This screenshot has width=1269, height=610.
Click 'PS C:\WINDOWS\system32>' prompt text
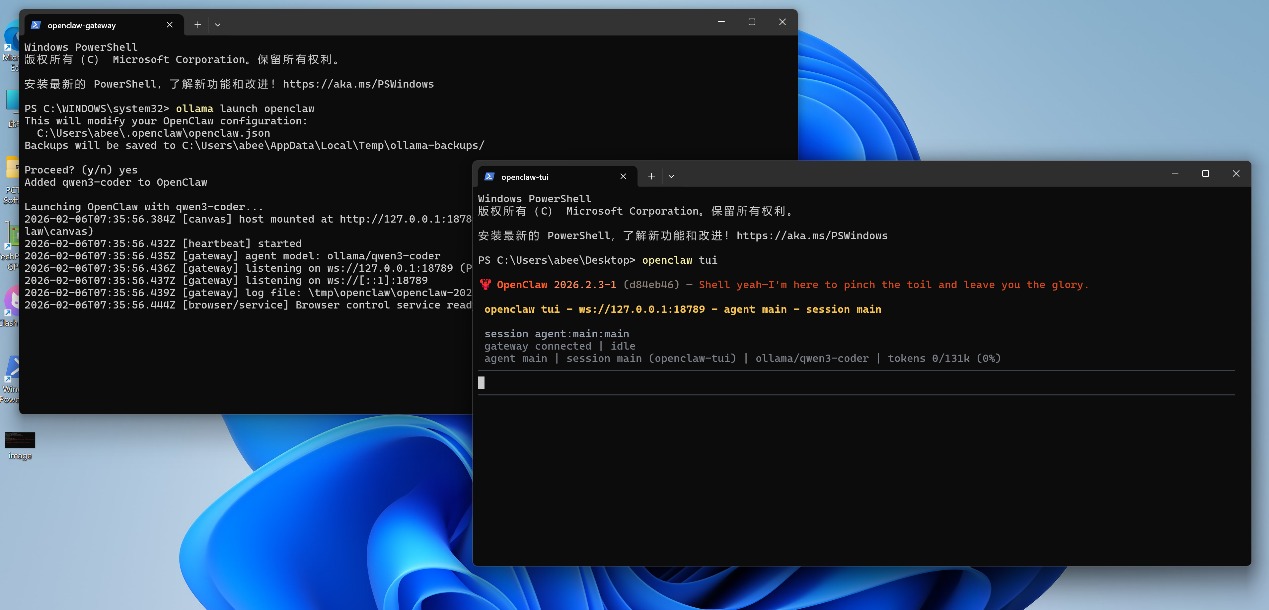[x=97, y=109]
